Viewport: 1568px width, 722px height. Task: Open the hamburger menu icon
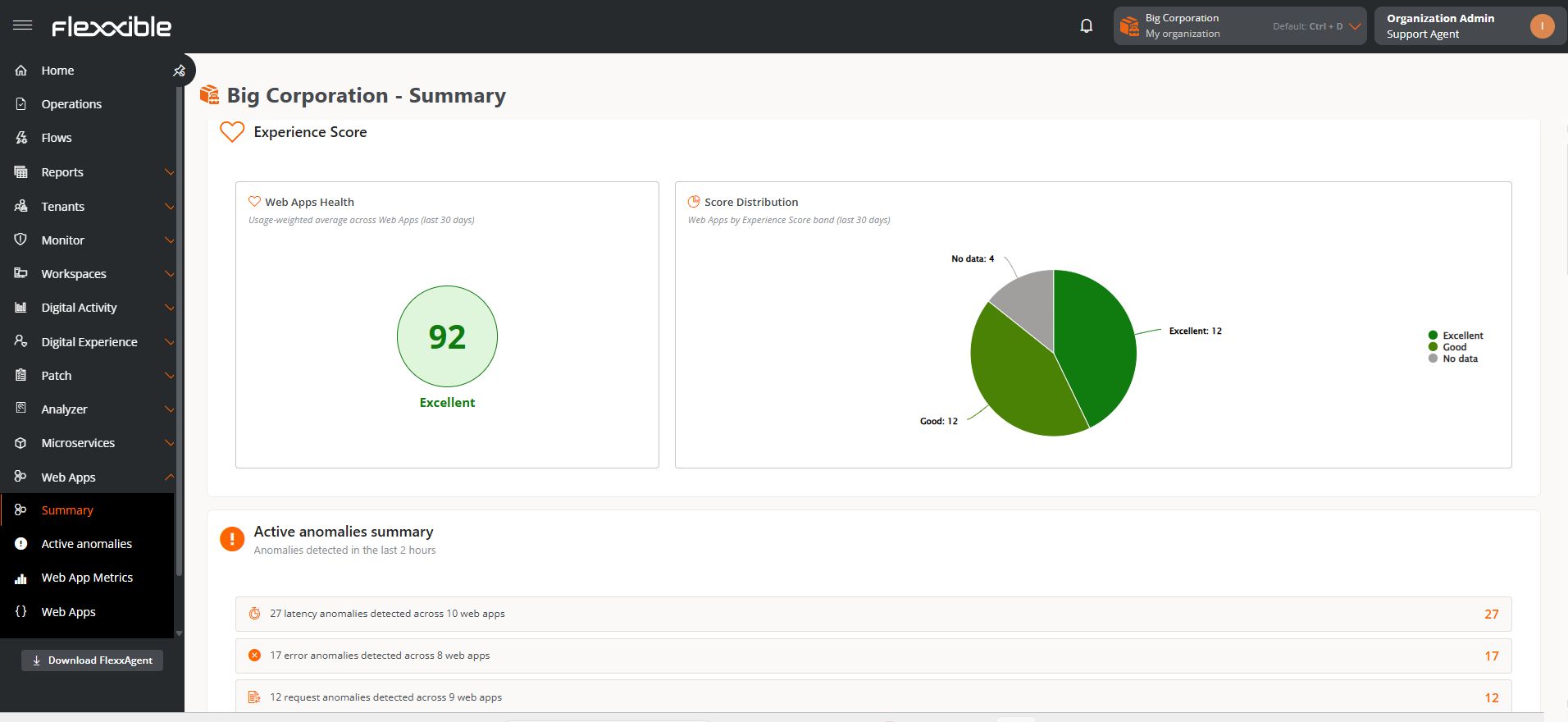pos(23,25)
